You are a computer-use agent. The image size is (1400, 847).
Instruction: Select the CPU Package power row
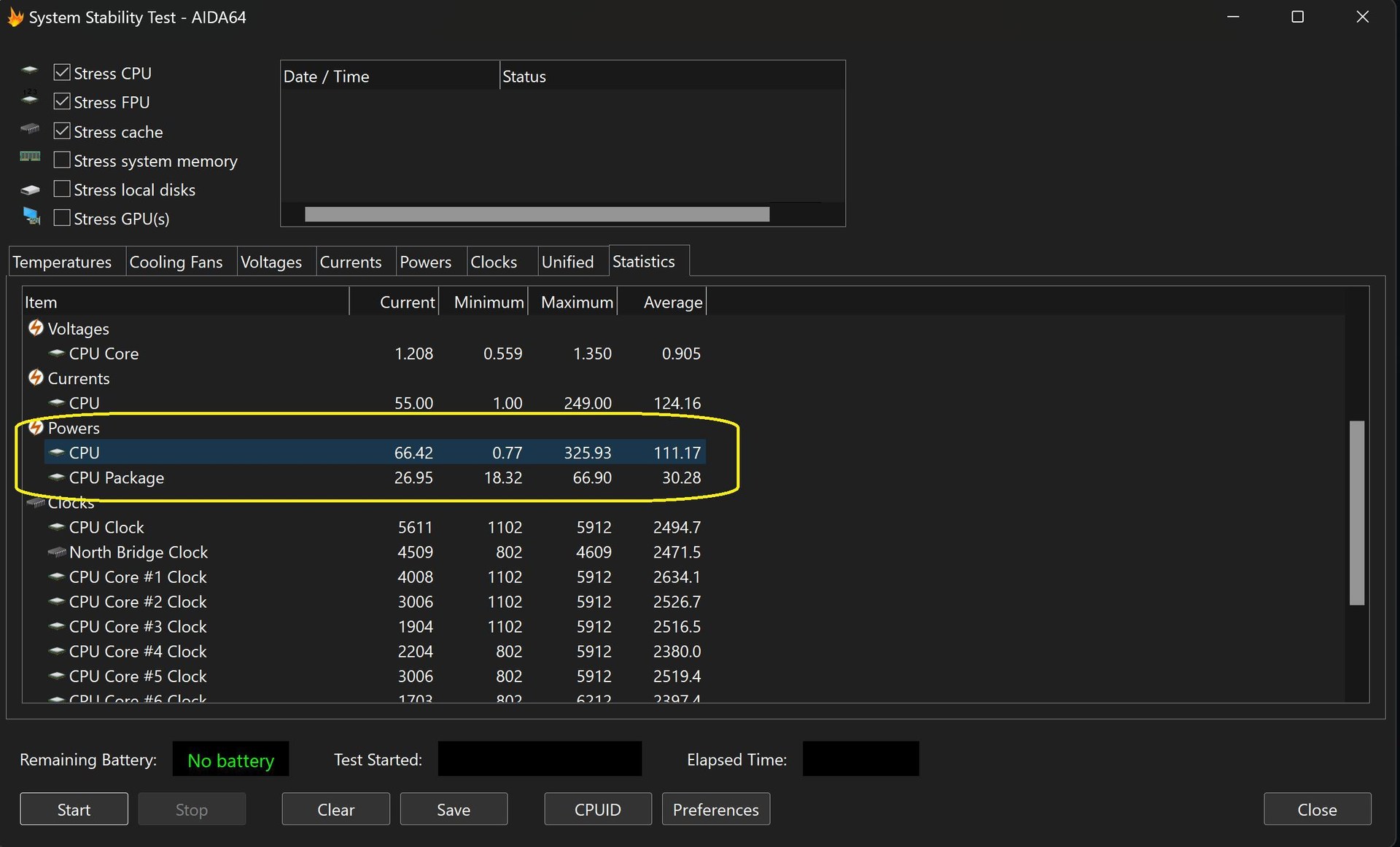point(117,478)
